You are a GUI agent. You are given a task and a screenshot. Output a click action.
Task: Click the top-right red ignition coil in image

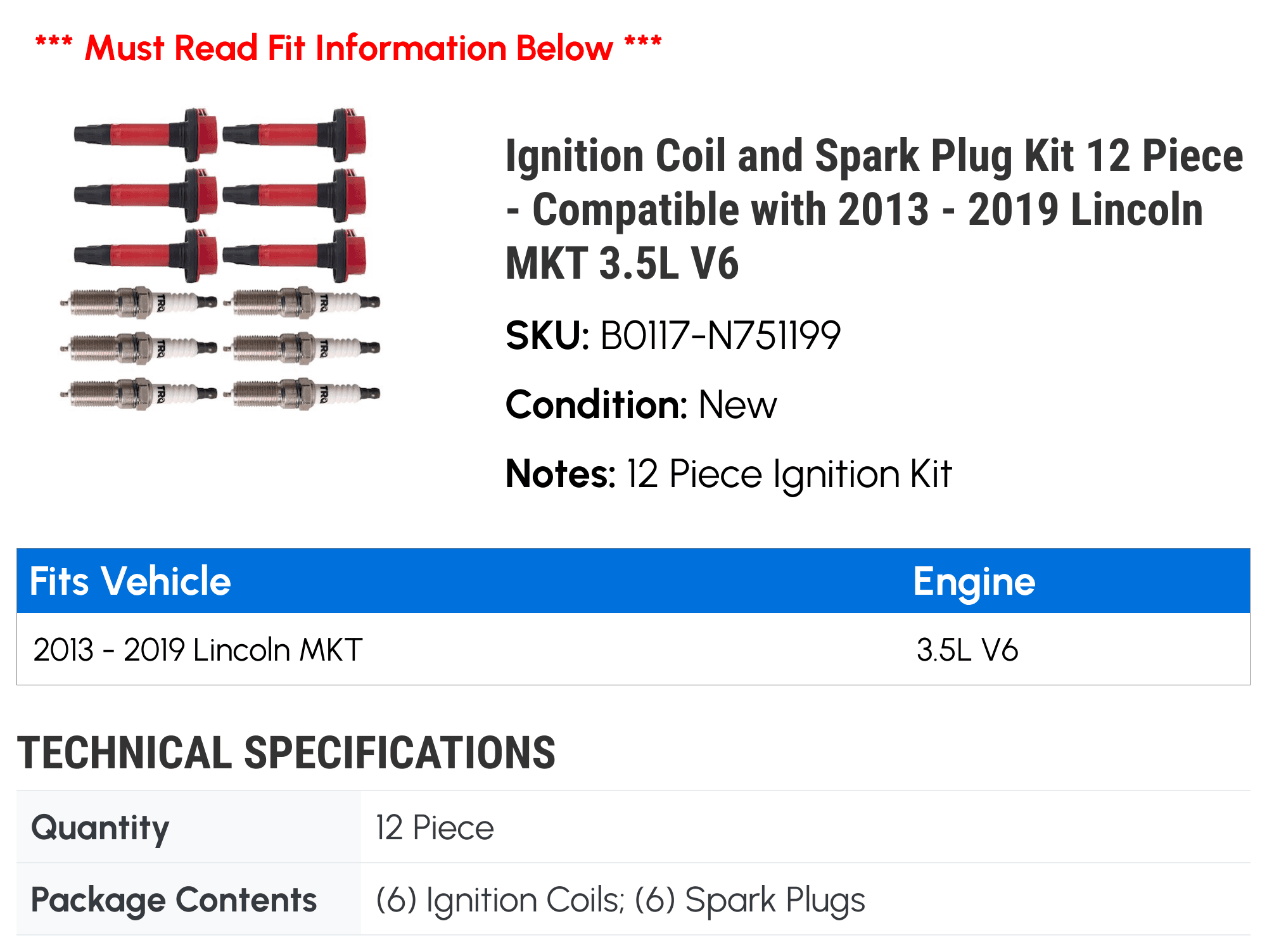tap(295, 134)
